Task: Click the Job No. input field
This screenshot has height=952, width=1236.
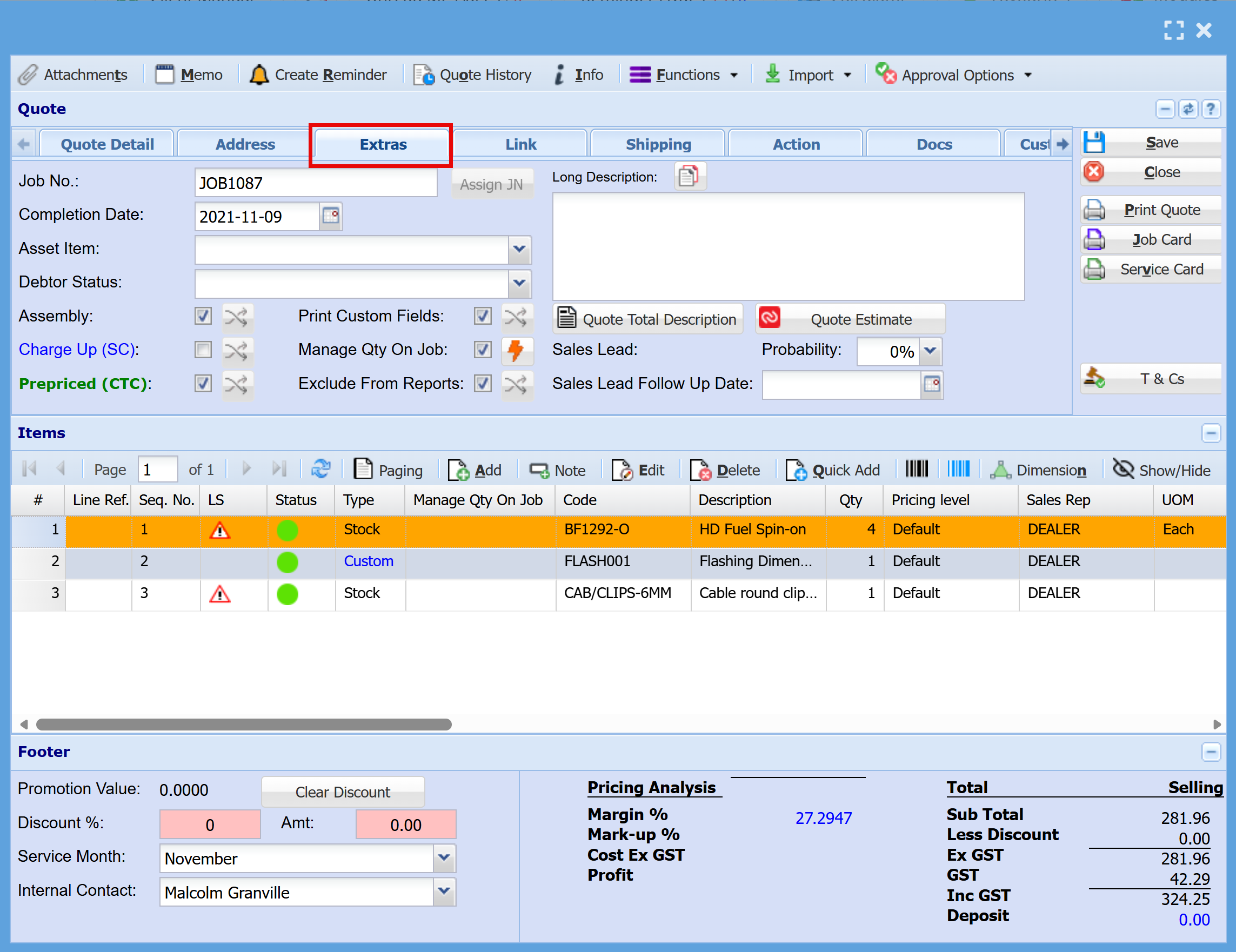Action: (x=316, y=183)
